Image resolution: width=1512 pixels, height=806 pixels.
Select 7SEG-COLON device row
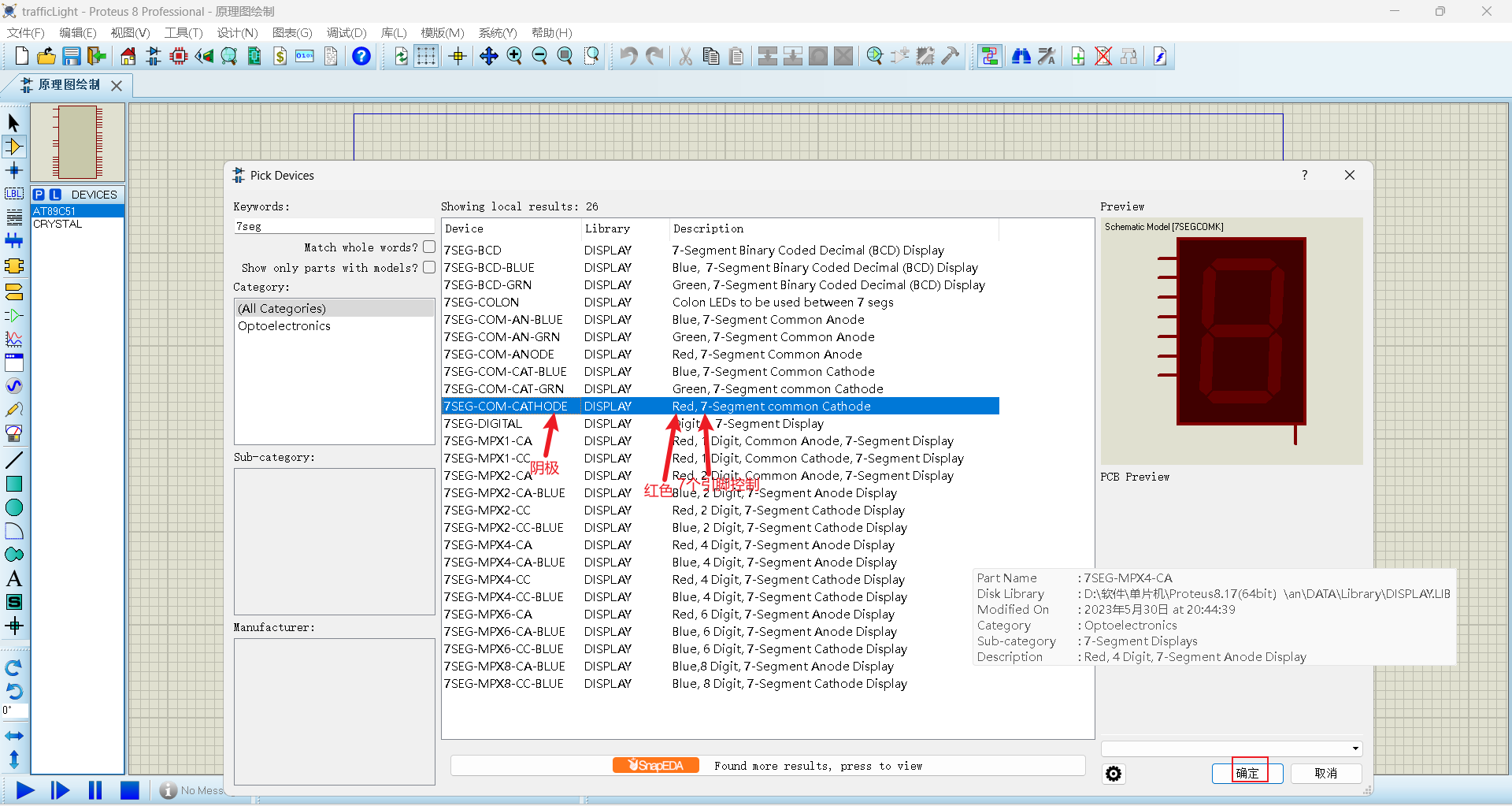tap(721, 303)
